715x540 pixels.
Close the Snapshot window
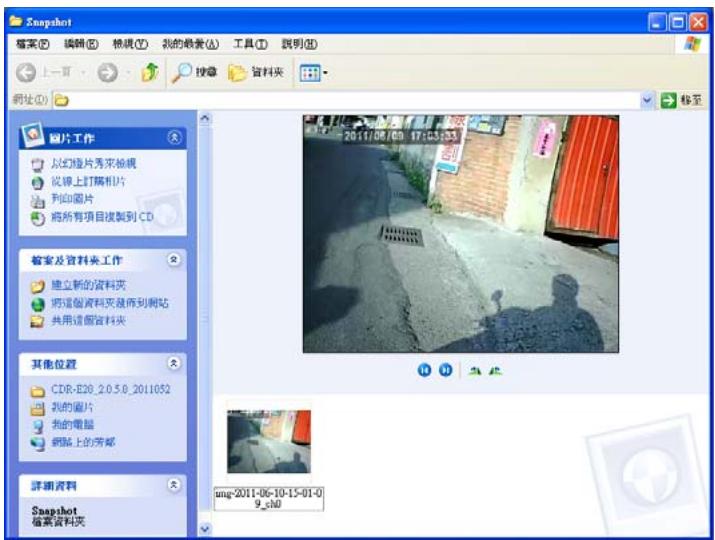(698, 22)
